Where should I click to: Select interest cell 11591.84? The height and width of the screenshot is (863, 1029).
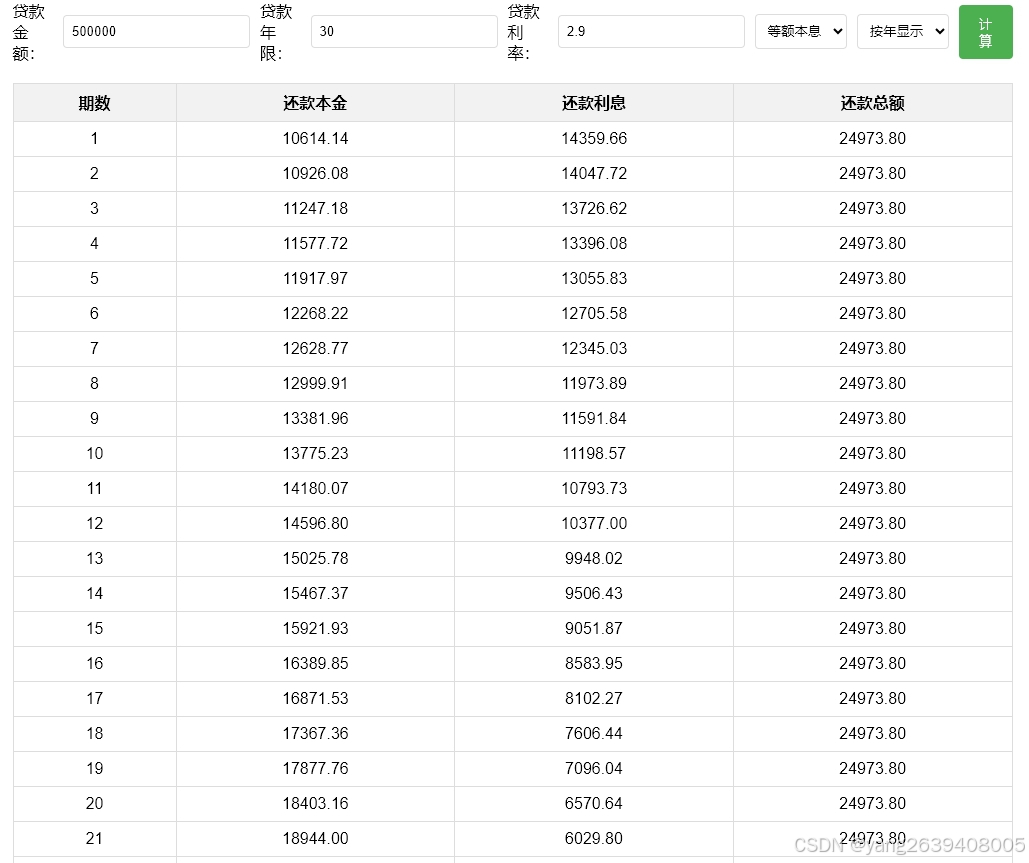coord(594,419)
